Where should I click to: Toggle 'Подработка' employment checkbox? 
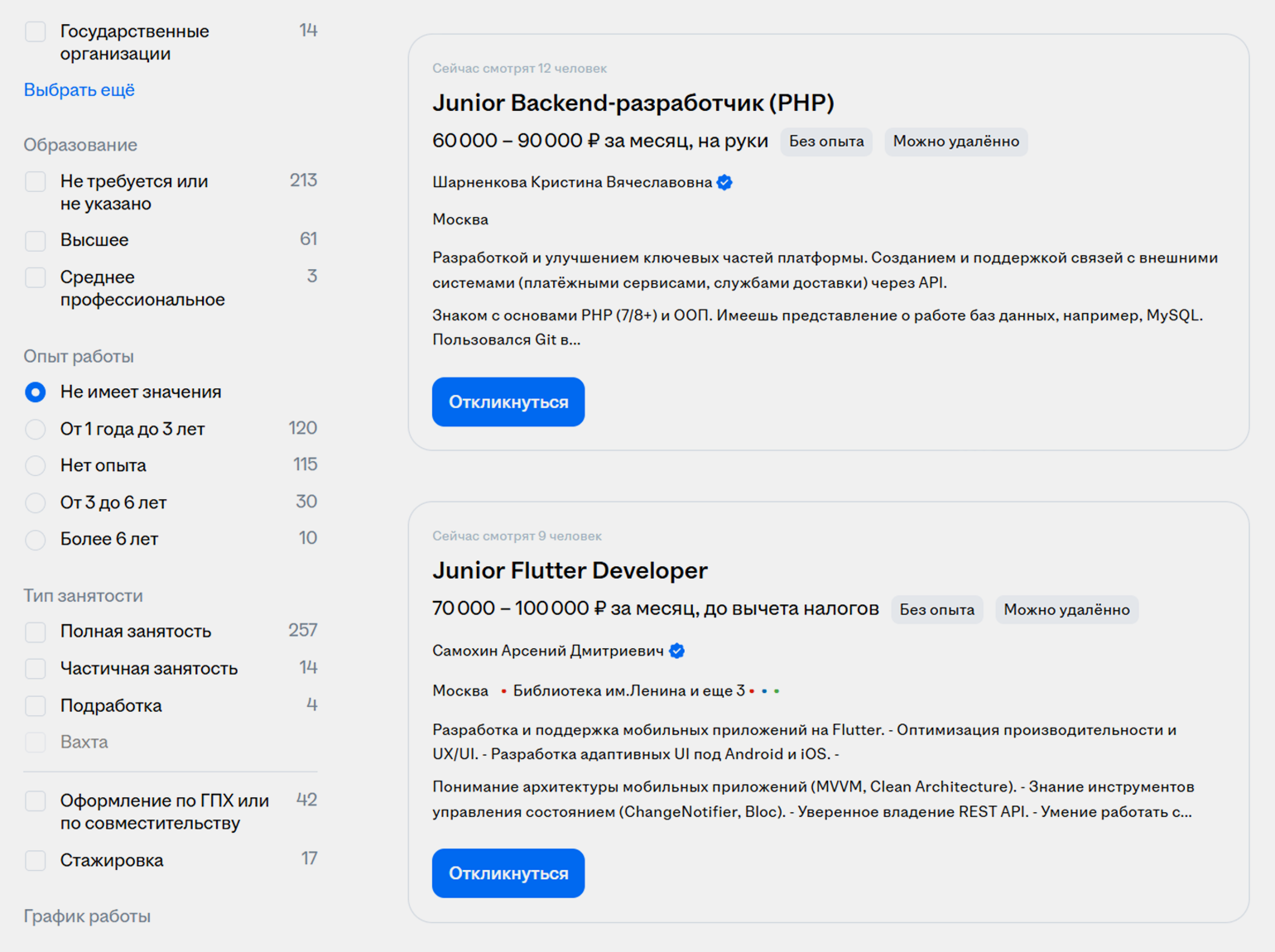pos(36,706)
